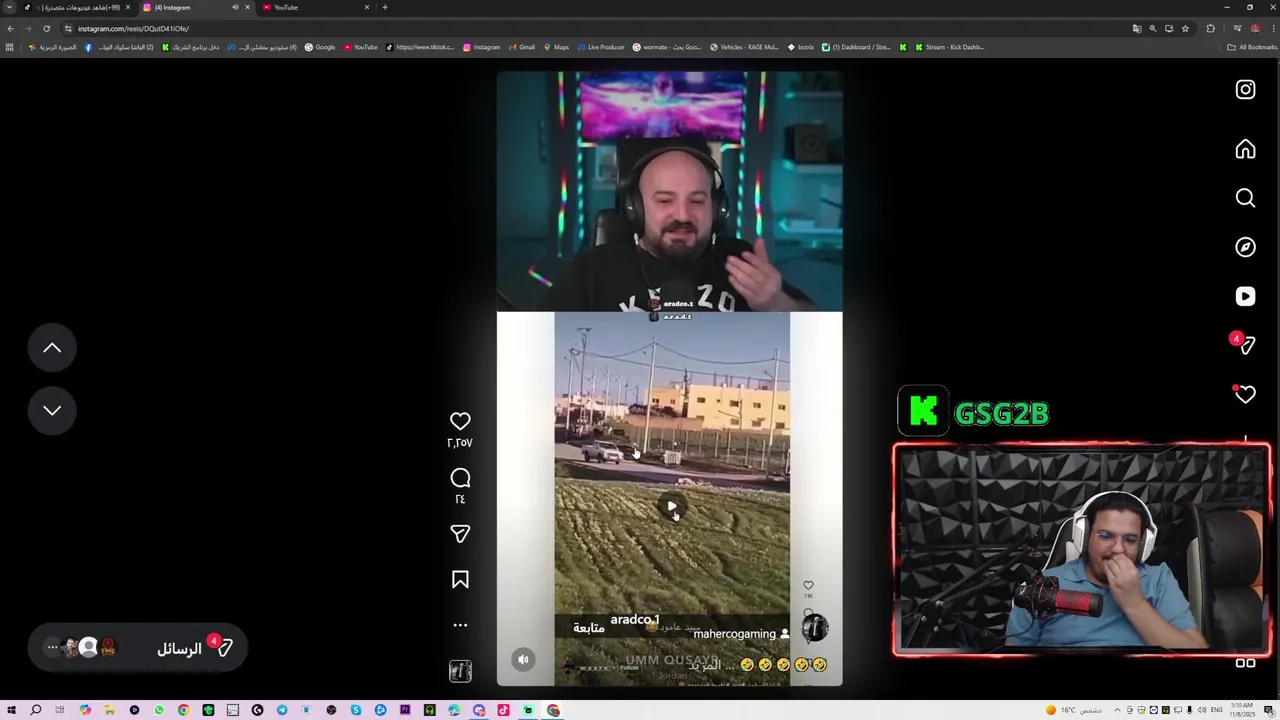The width and height of the screenshot is (1280, 720).
Task: Open the Windows Start button
Action: [11, 710]
